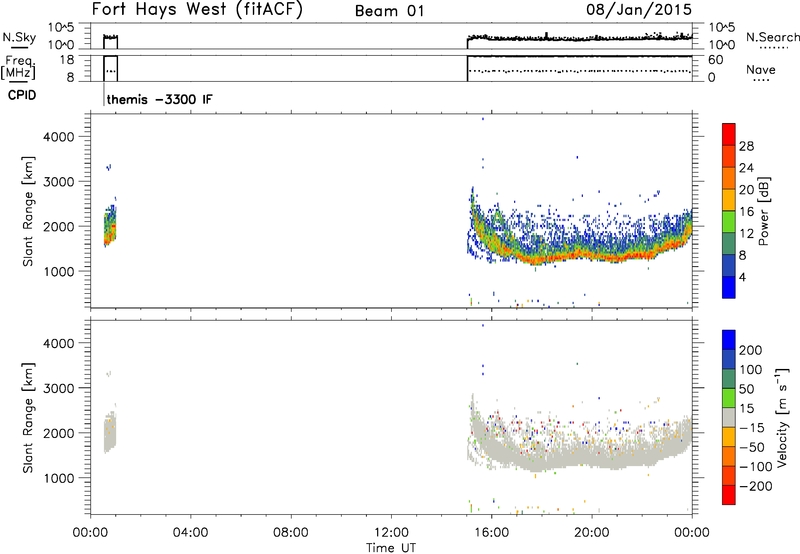Screen dimensions: 800x554
Task: Click "4000" tick on the power panel axis
Action: tap(58, 137)
